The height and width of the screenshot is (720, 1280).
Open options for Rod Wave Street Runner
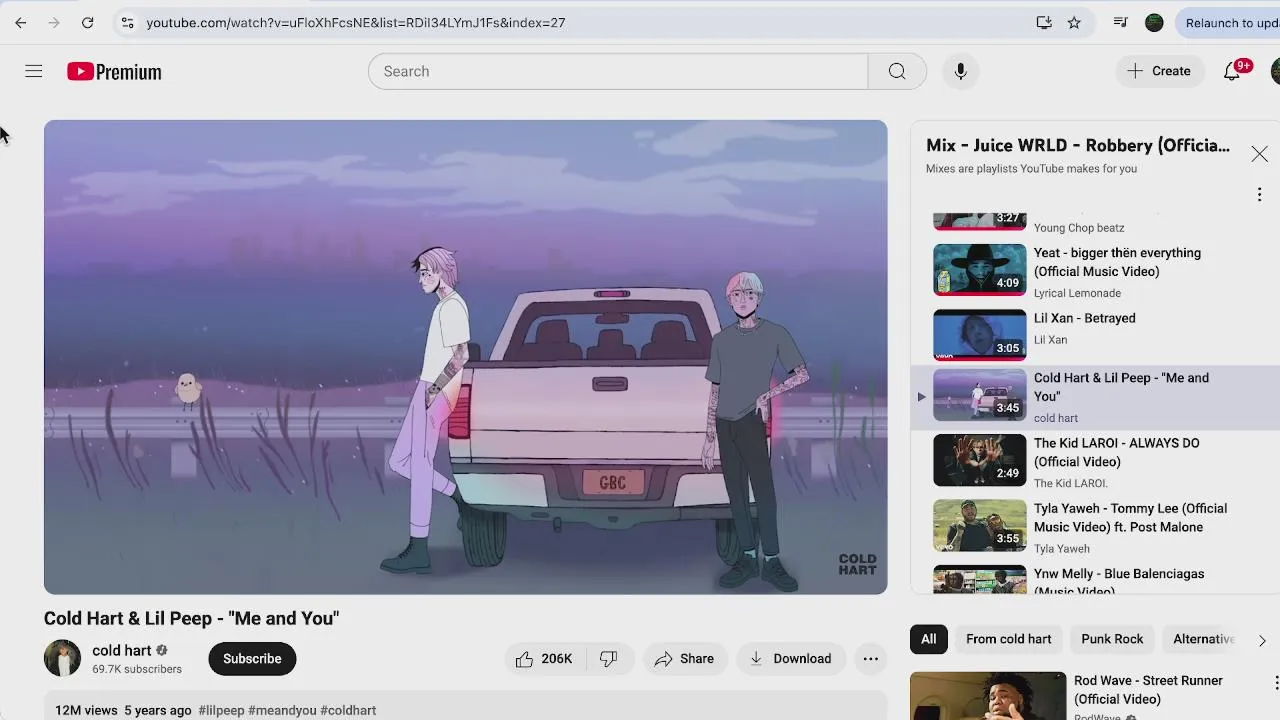click(x=1275, y=683)
